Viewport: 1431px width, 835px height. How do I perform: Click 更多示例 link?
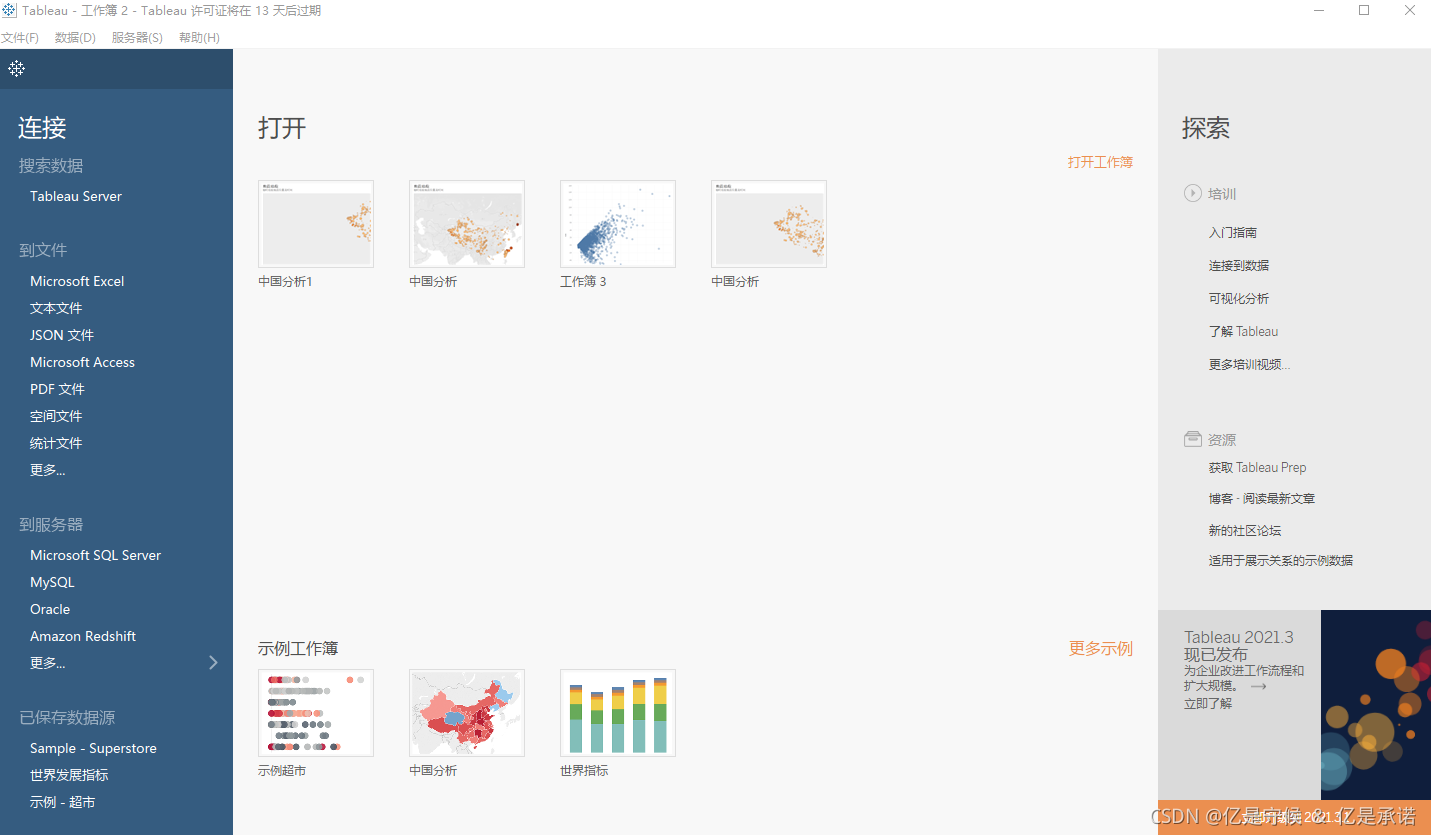1101,648
